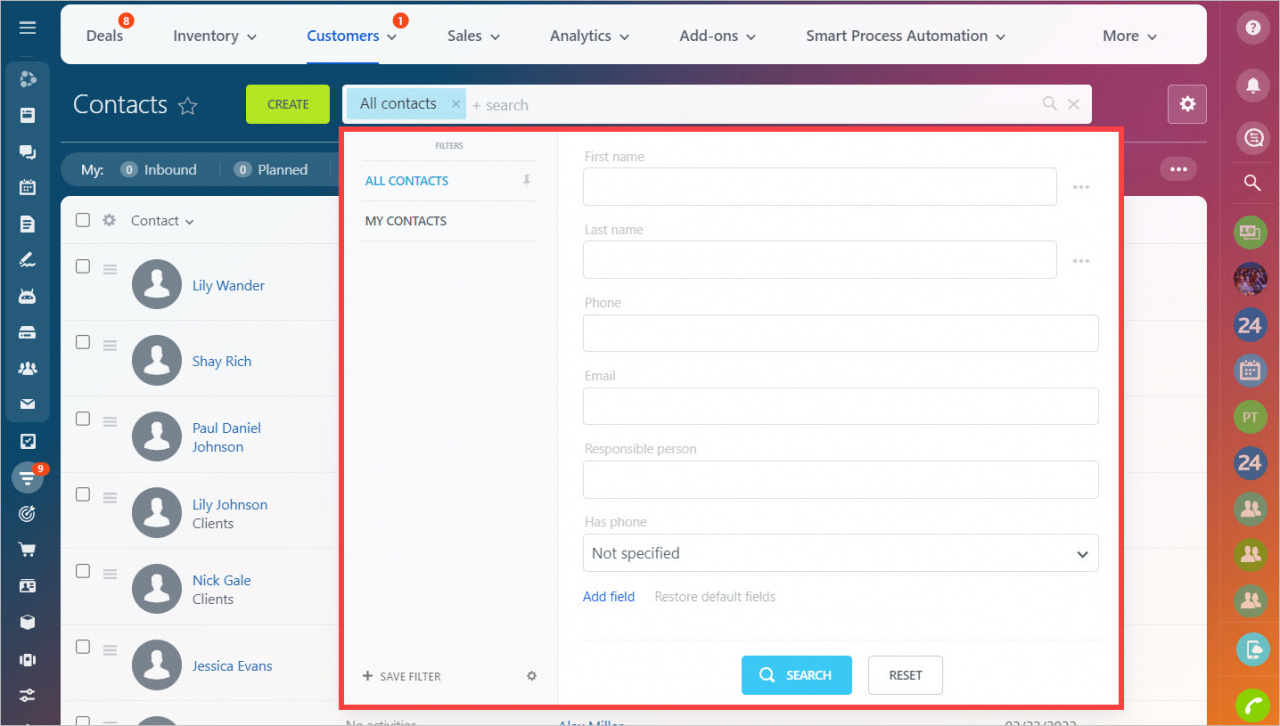Image resolution: width=1280 pixels, height=726 pixels.
Task: Click the Add field link
Action: (x=609, y=597)
